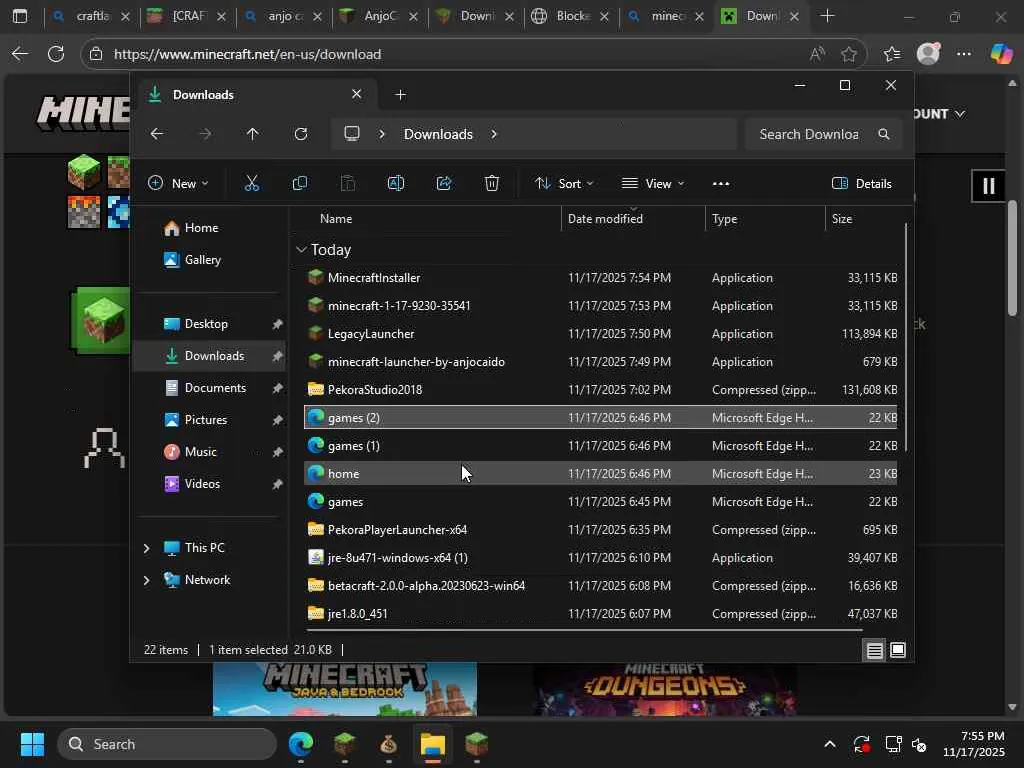Screen dimensions: 1024x768
Task: Click the search magnifier in Search Downloads box
Action: [x=884, y=134]
